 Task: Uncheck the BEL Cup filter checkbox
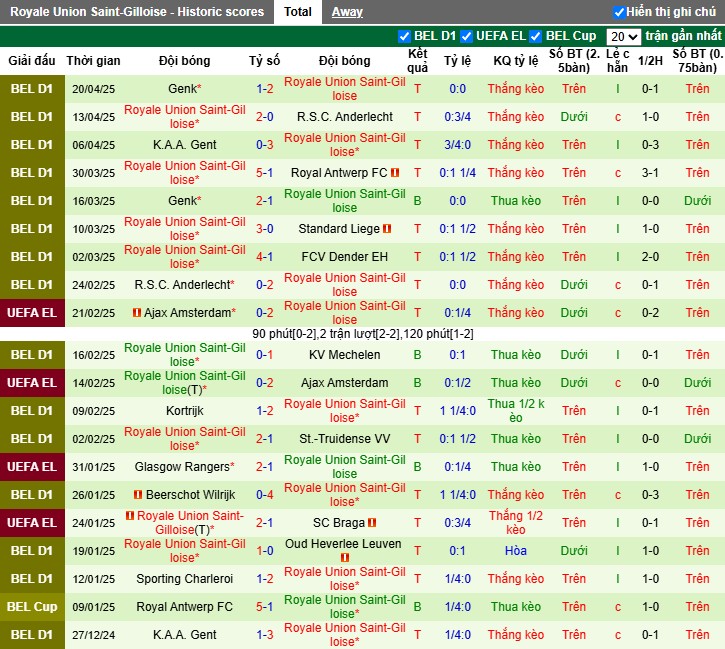click(x=535, y=36)
